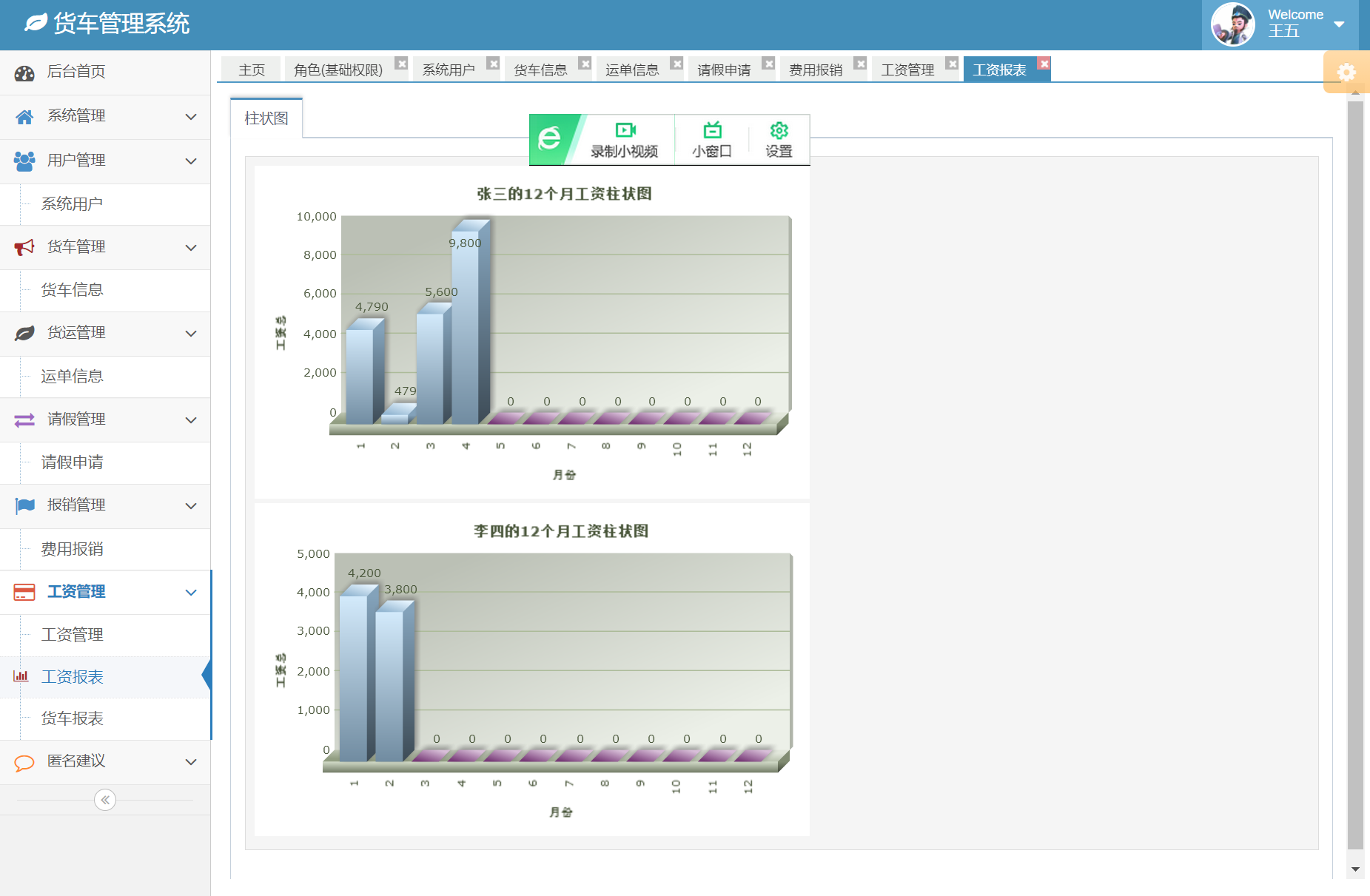Collapse the sidebar with double-arrow button
This screenshot has height=896, width=1370.
(105, 800)
